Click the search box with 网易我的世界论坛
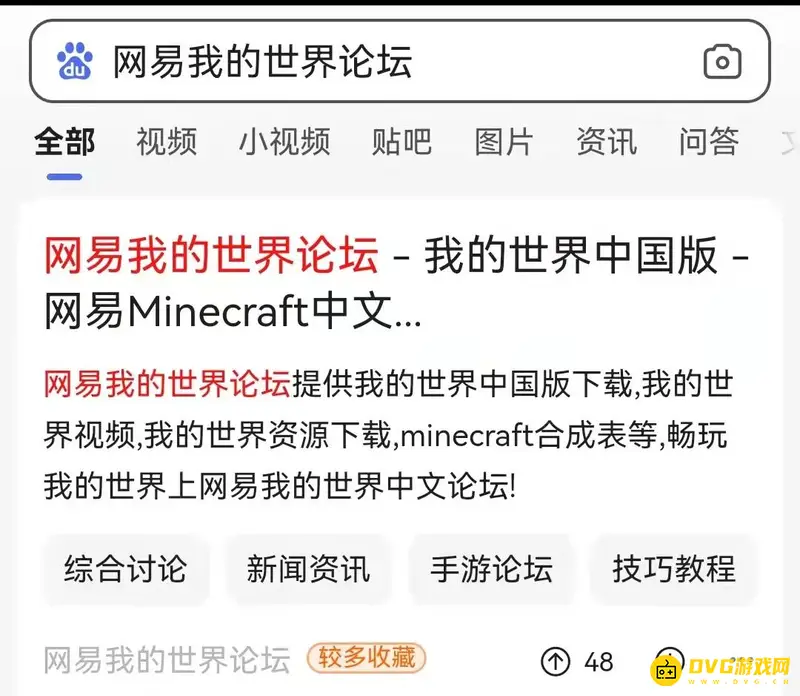The width and height of the screenshot is (800, 696). point(399,61)
